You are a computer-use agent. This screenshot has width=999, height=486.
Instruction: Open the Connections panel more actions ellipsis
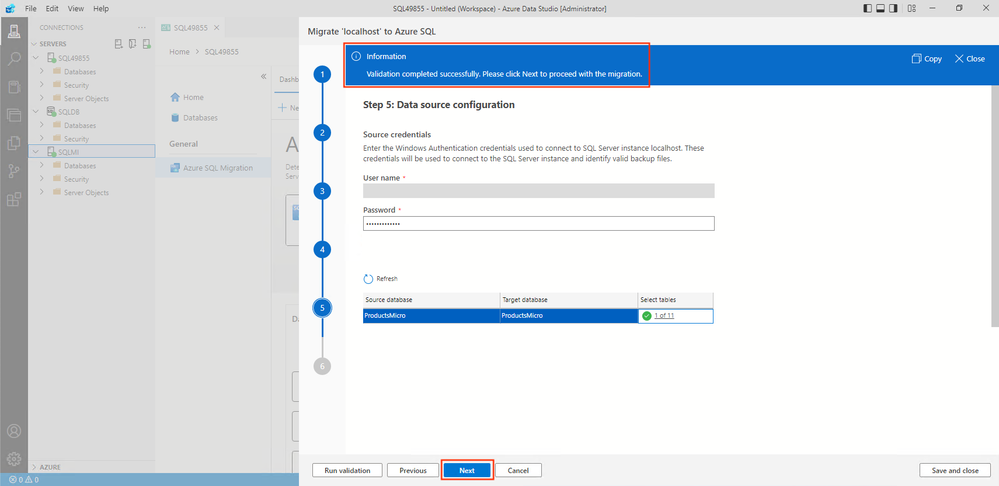tap(141, 27)
